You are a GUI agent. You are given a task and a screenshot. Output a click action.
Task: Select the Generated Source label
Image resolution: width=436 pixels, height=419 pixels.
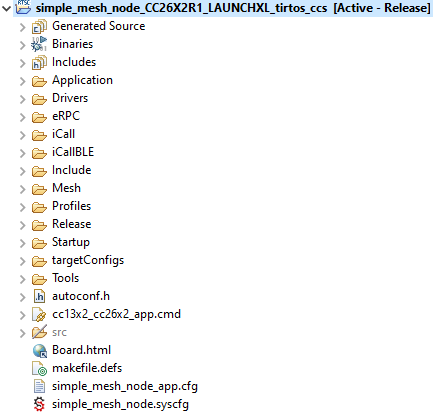coord(99,26)
